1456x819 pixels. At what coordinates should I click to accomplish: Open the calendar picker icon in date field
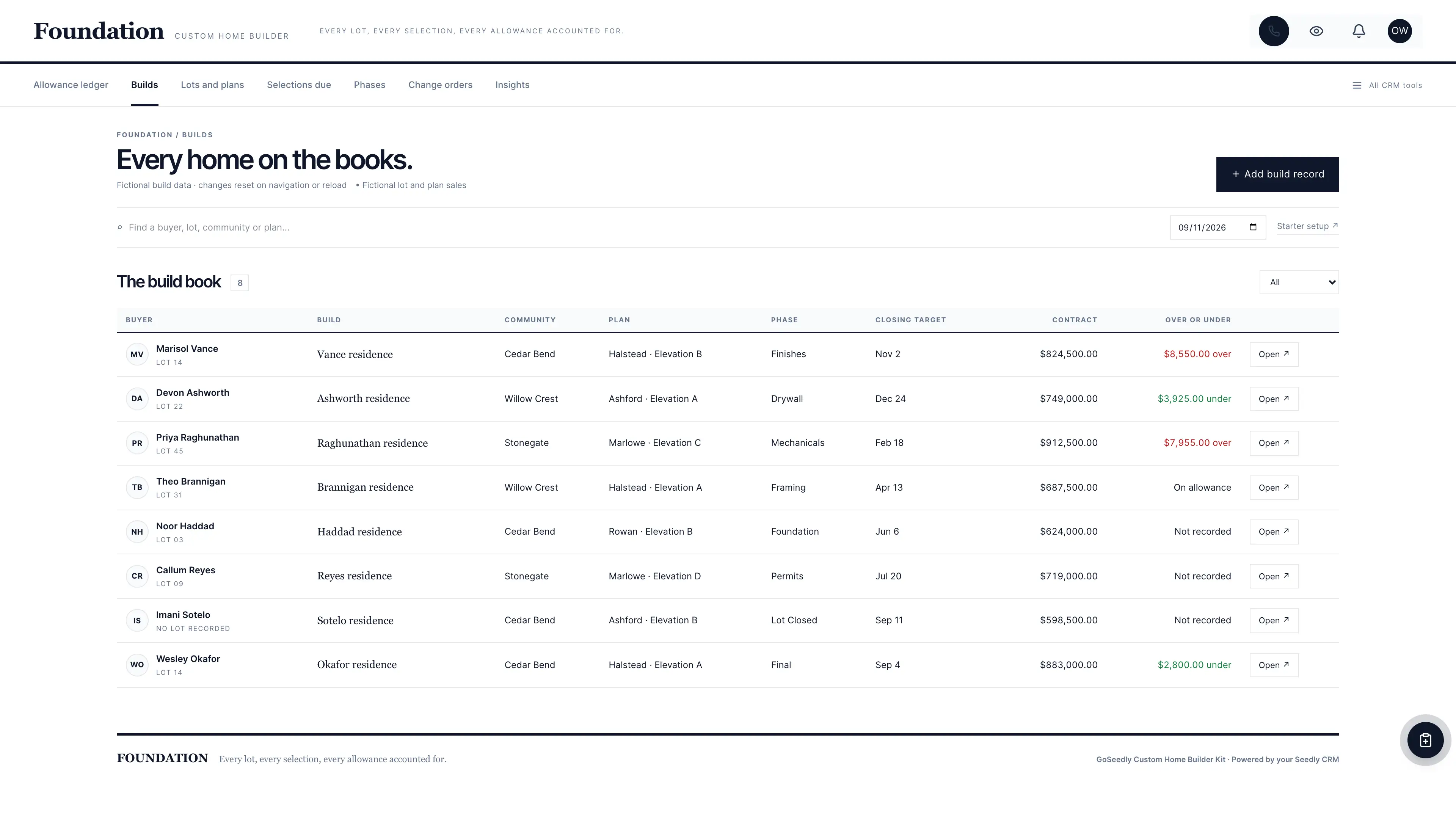coord(1252,227)
